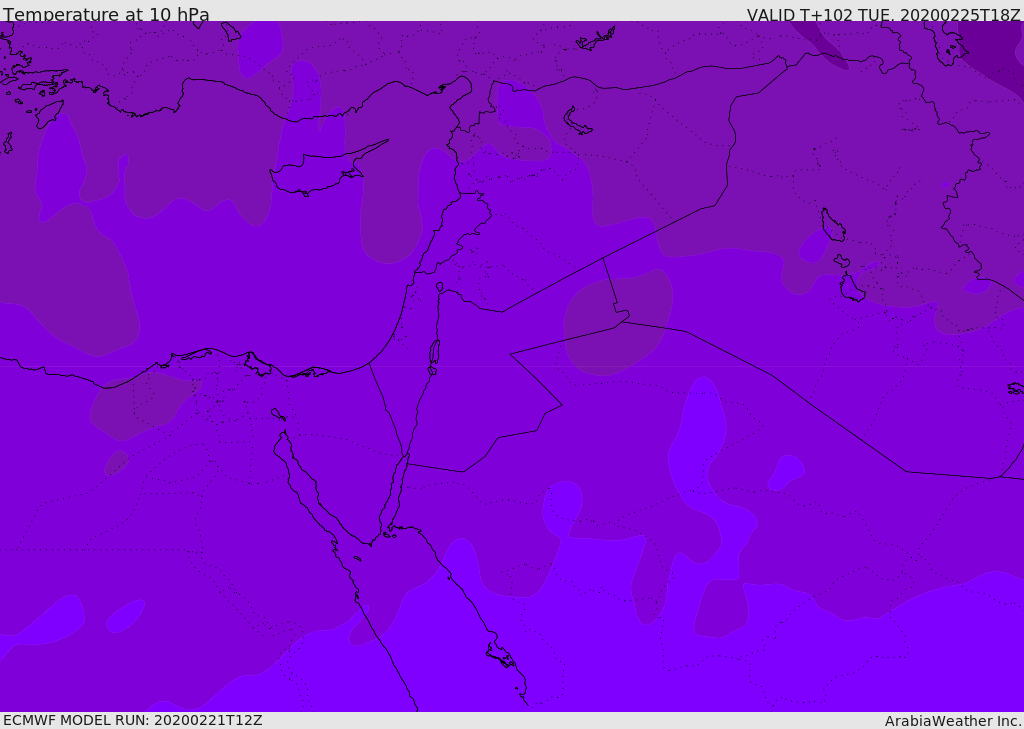The height and width of the screenshot is (729, 1024).
Task: Click the 'VALID T+102 TUE. 20200225T18Z' label
Action: (x=884, y=14)
